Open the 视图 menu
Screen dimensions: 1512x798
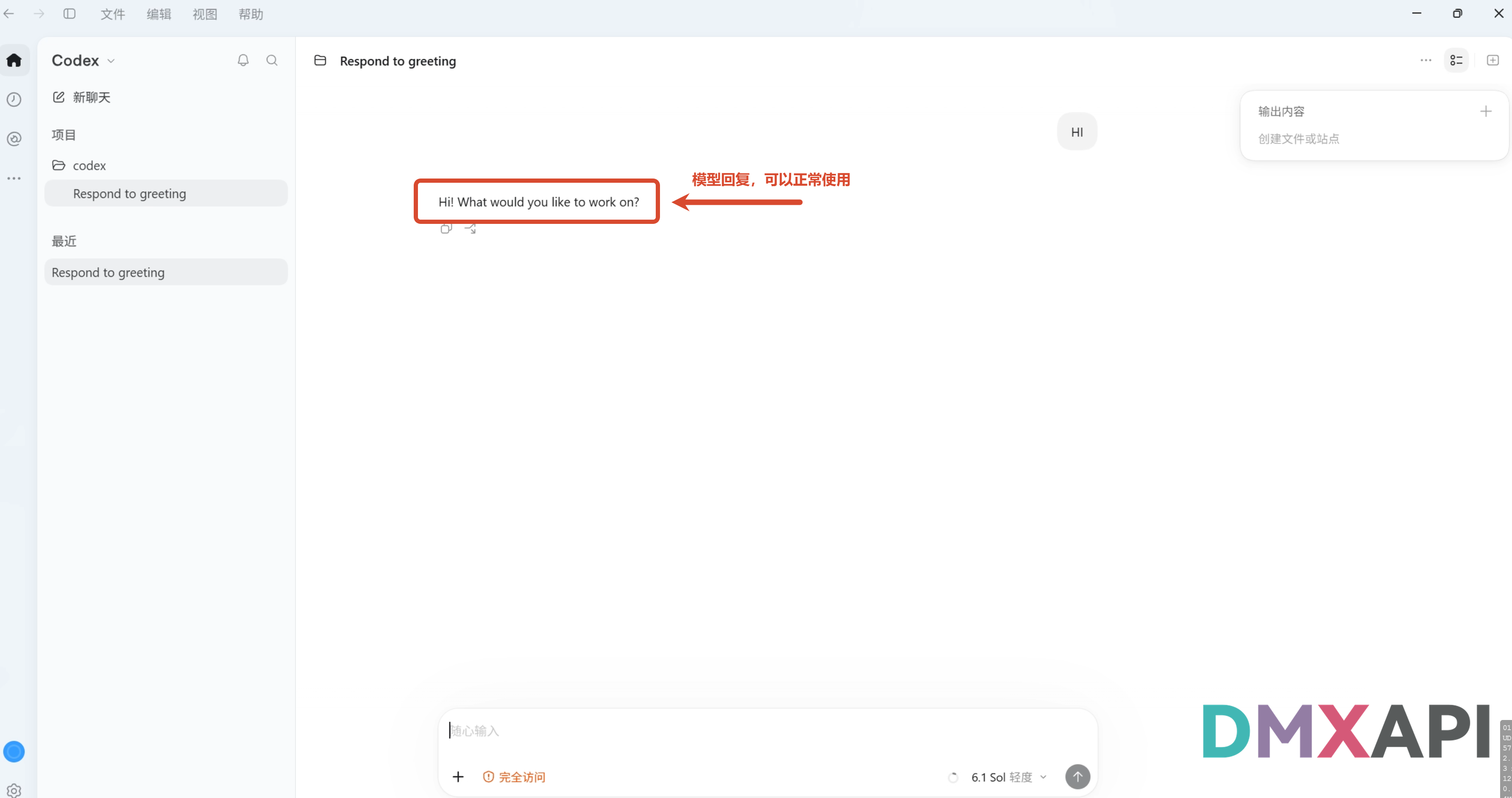[205, 14]
